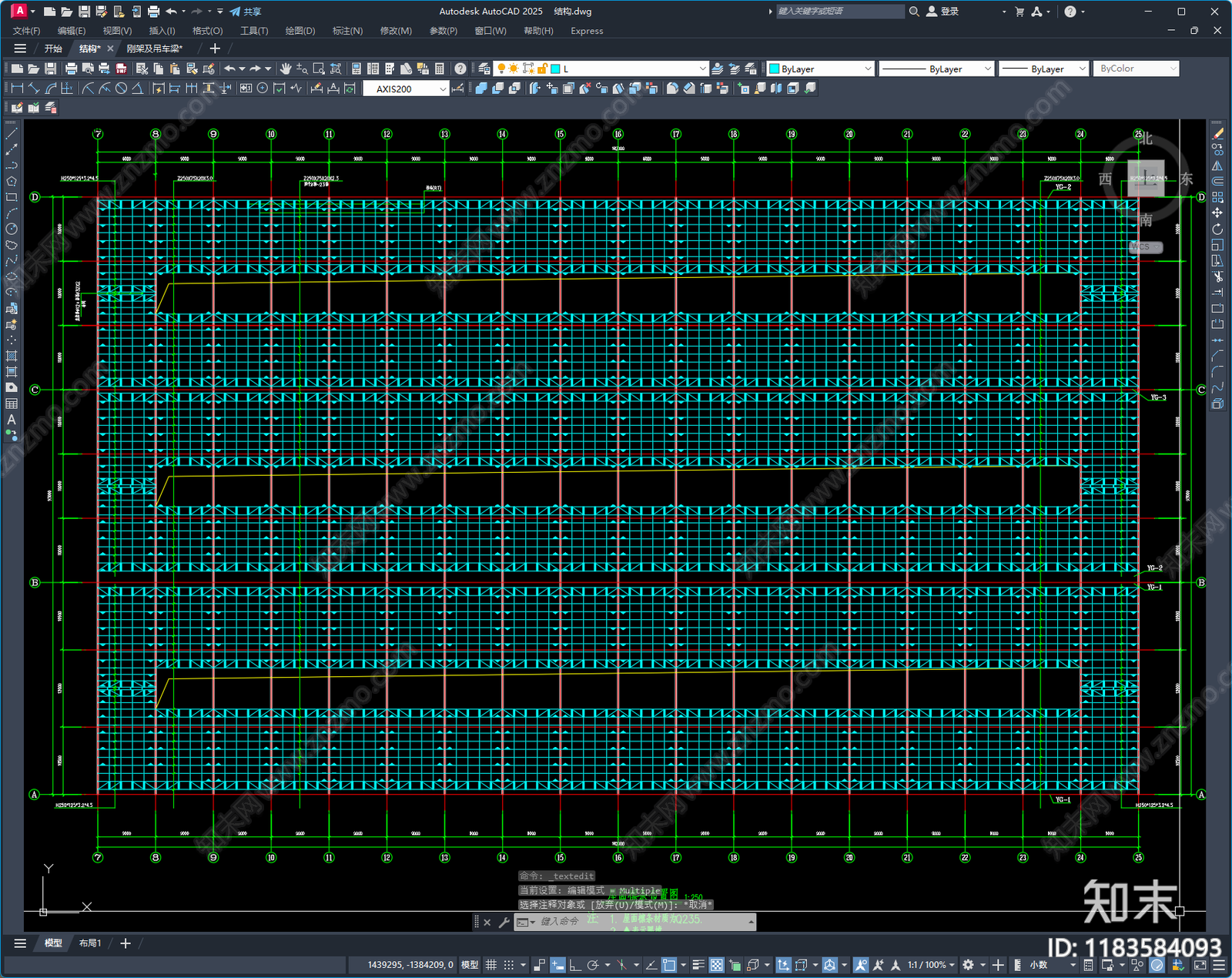Click the Diameter dimension tool icon

tap(121, 89)
